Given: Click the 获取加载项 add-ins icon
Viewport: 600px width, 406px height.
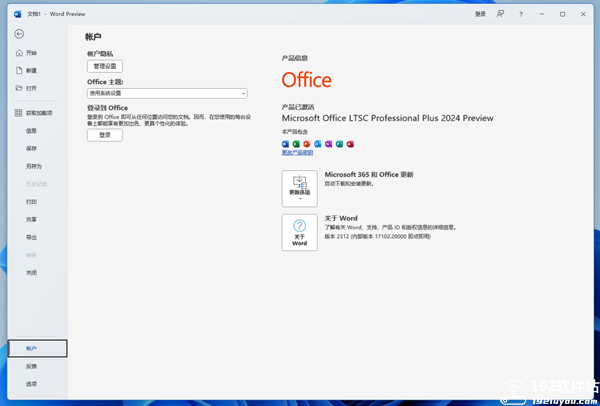Looking at the screenshot, I should point(18,113).
